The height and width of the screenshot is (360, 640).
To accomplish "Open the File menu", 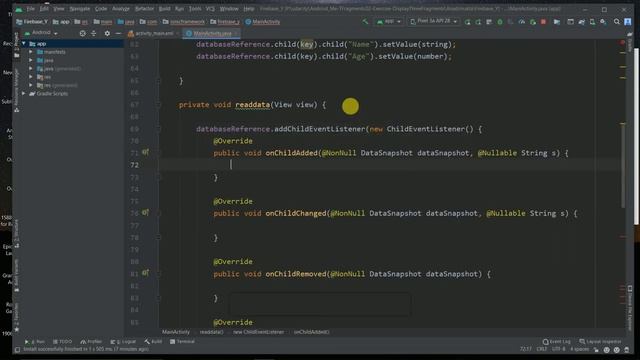I will tap(31, 9).
